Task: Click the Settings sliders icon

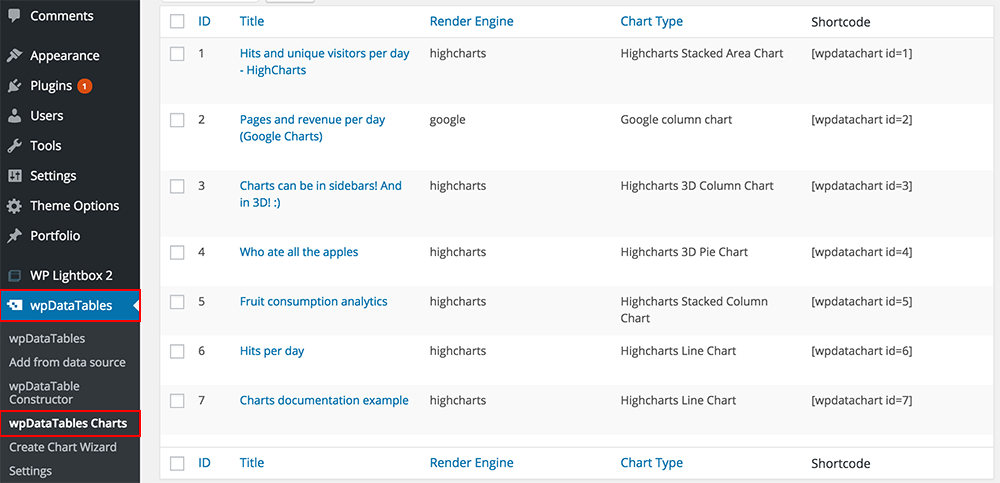Action: pos(14,175)
